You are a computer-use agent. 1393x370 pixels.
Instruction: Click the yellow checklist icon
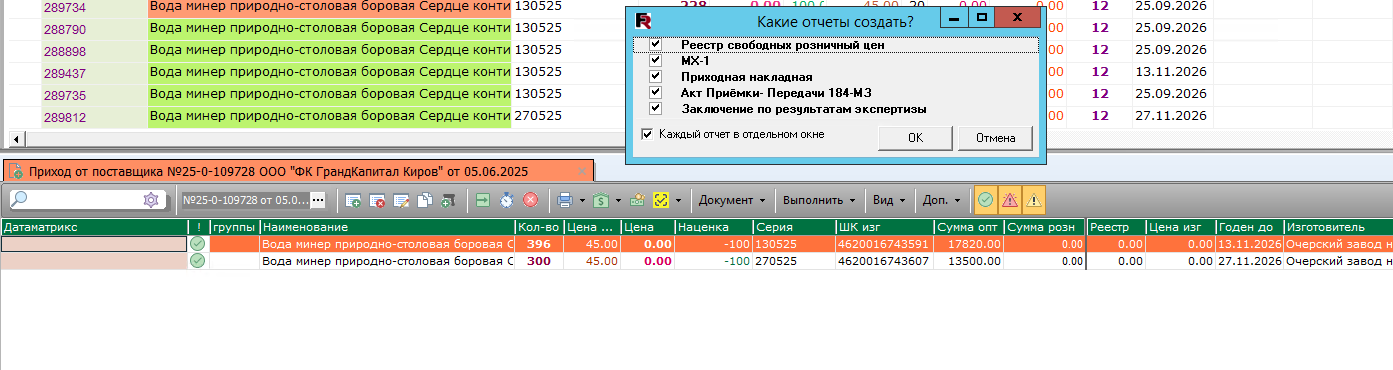(x=661, y=200)
